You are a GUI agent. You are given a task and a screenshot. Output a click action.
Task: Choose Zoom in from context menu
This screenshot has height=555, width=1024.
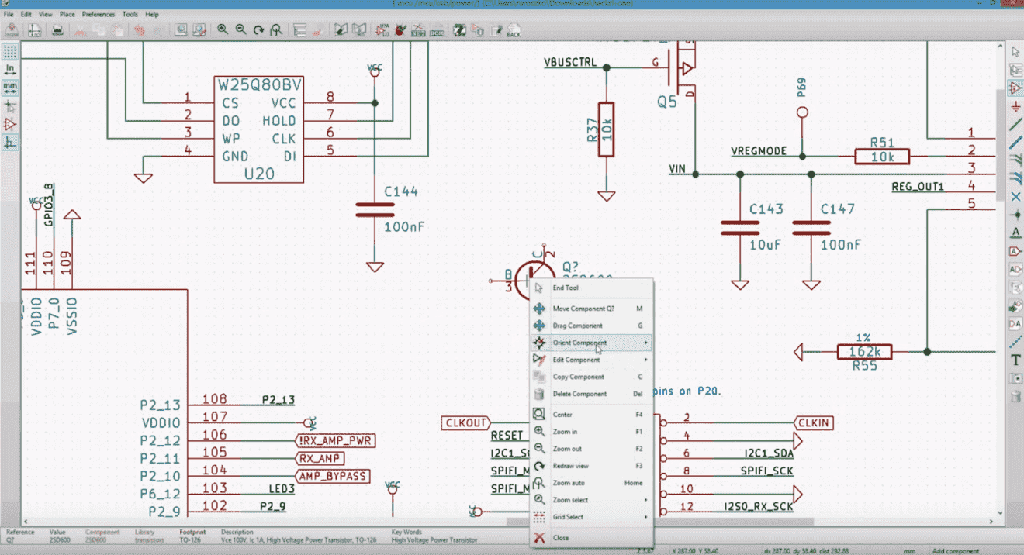click(592, 432)
